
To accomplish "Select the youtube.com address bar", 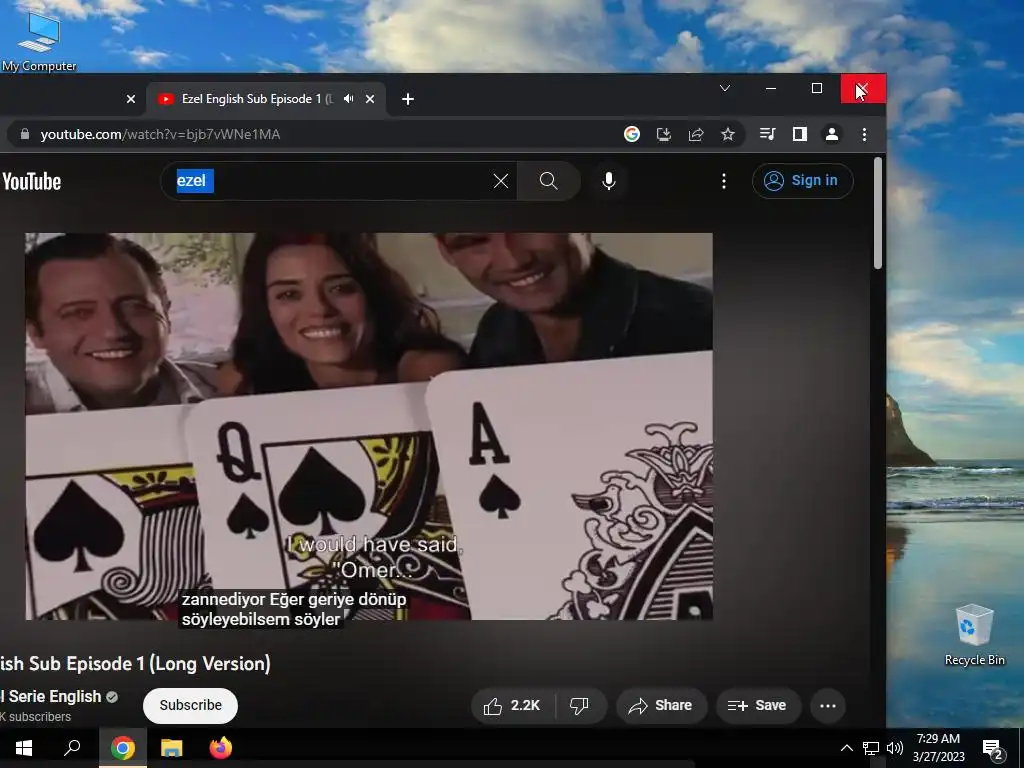I will click(x=320, y=135).
